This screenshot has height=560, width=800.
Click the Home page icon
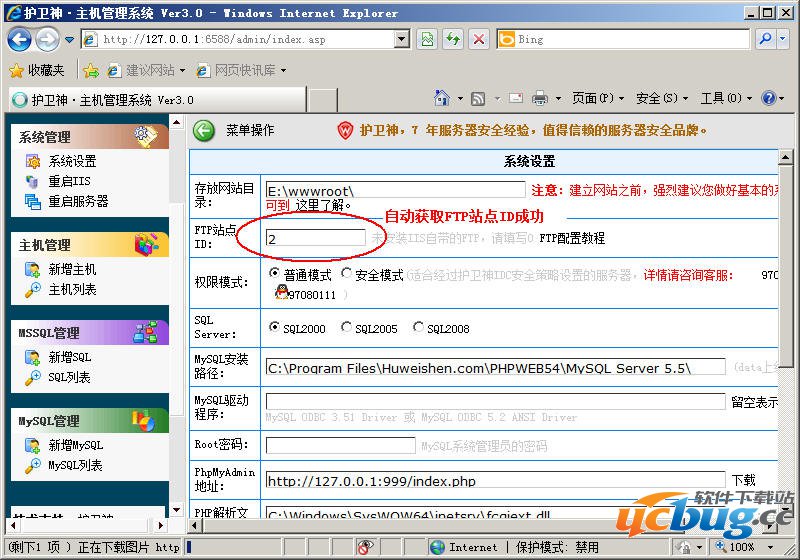pyautogui.click(x=442, y=97)
